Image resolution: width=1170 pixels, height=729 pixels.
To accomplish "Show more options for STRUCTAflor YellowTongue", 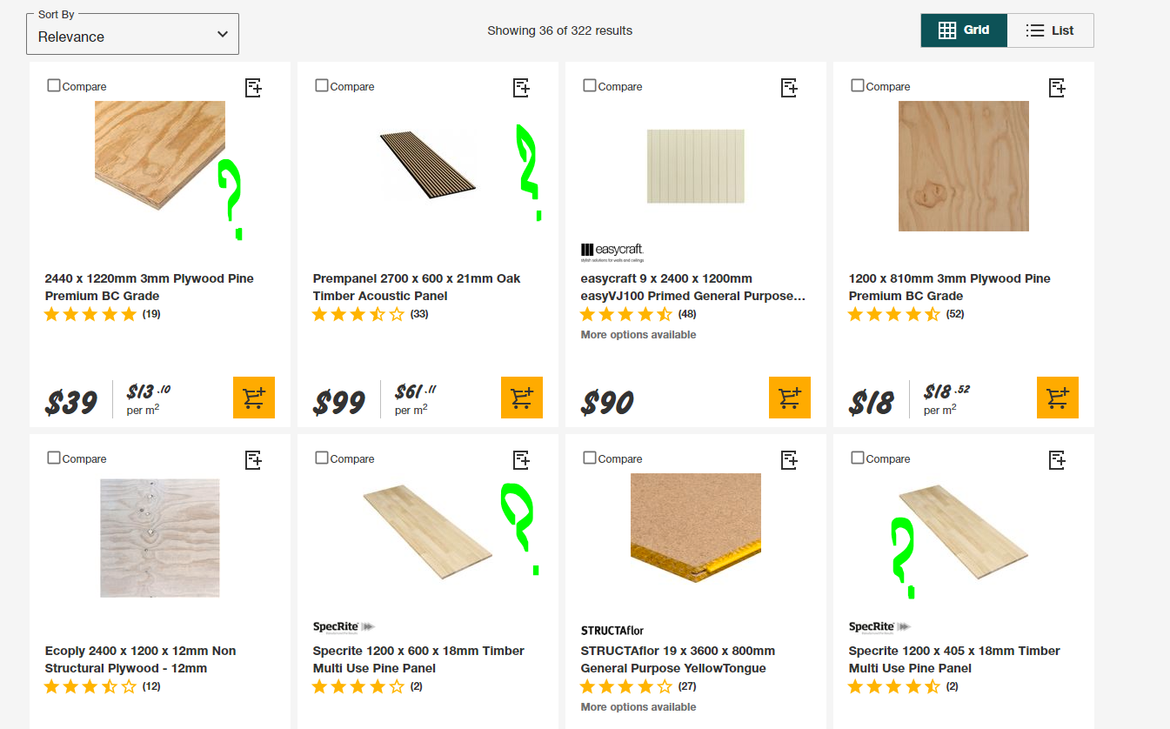I will (x=638, y=707).
